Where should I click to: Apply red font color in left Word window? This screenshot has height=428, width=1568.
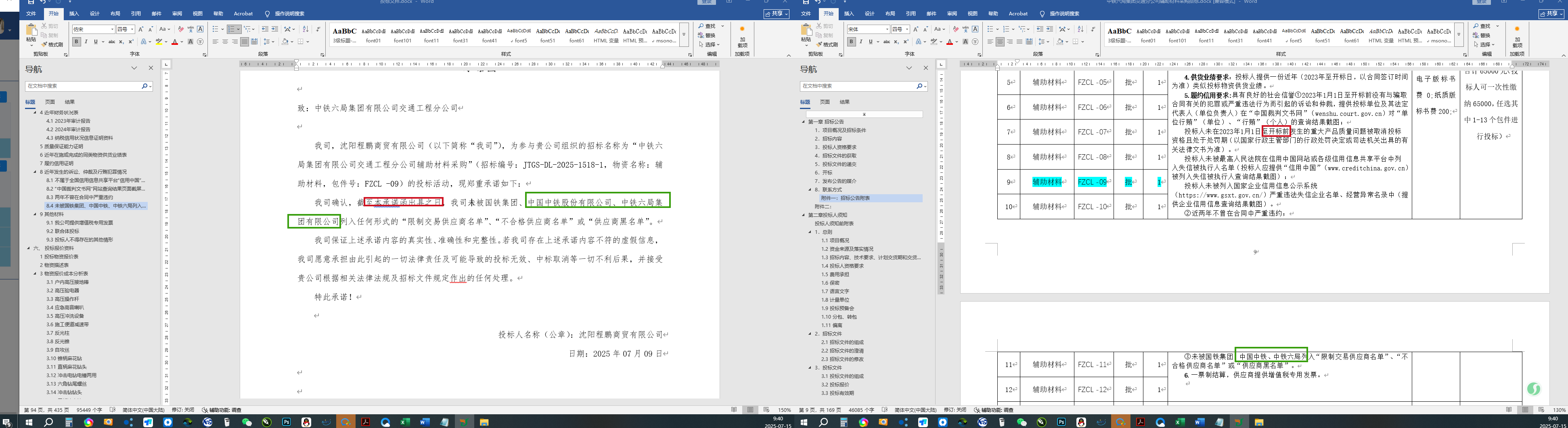coord(175,42)
